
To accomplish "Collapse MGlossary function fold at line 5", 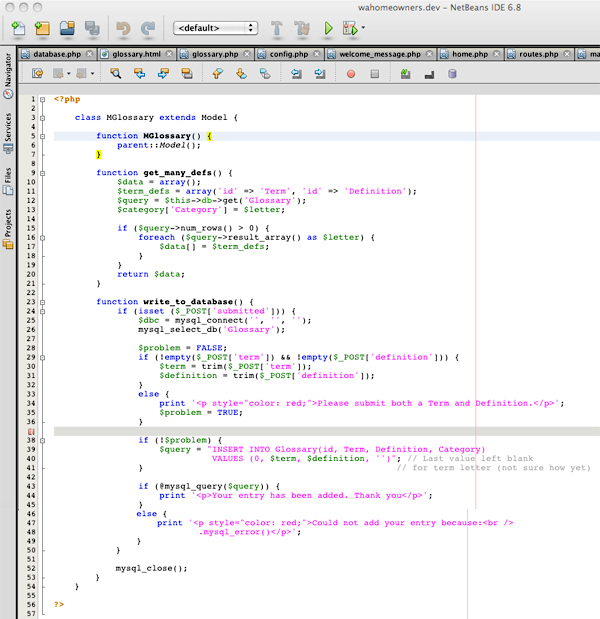I will (x=42, y=137).
